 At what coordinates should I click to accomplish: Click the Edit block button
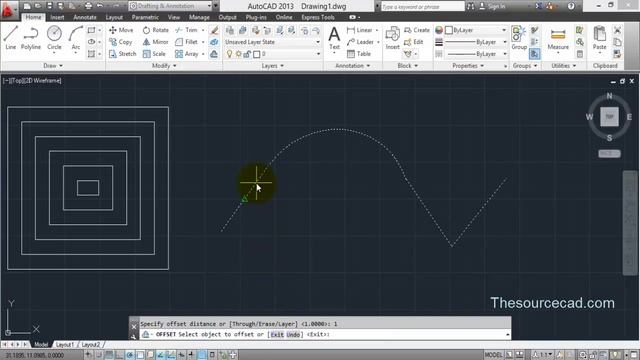pyautogui.click(x=413, y=42)
